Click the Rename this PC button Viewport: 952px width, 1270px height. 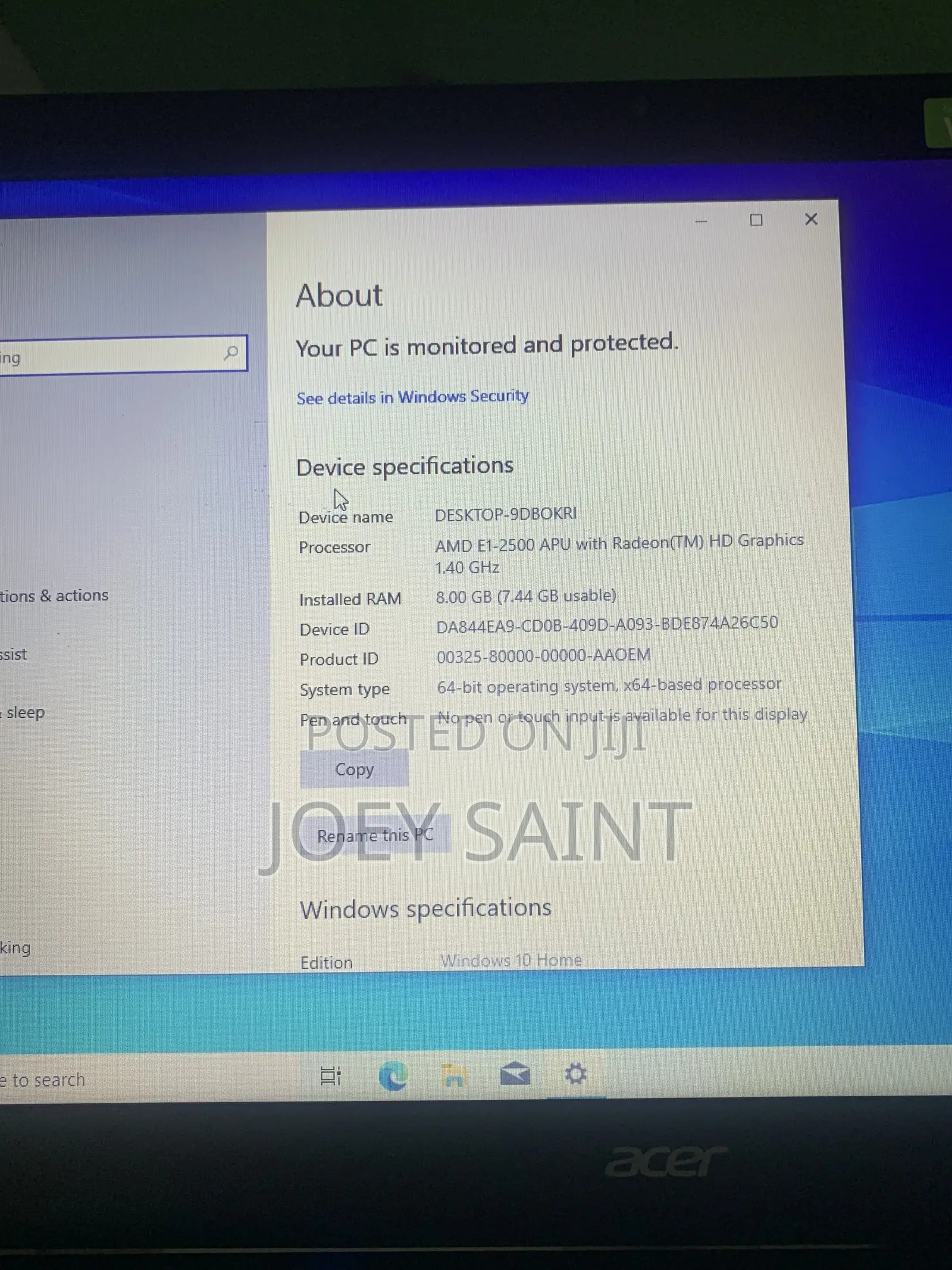(x=375, y=835)
